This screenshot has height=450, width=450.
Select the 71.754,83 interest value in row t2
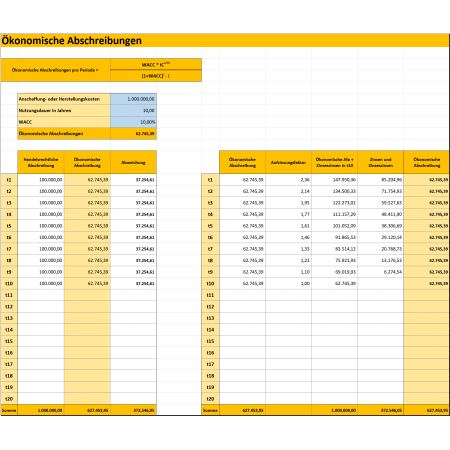point(381,191)
